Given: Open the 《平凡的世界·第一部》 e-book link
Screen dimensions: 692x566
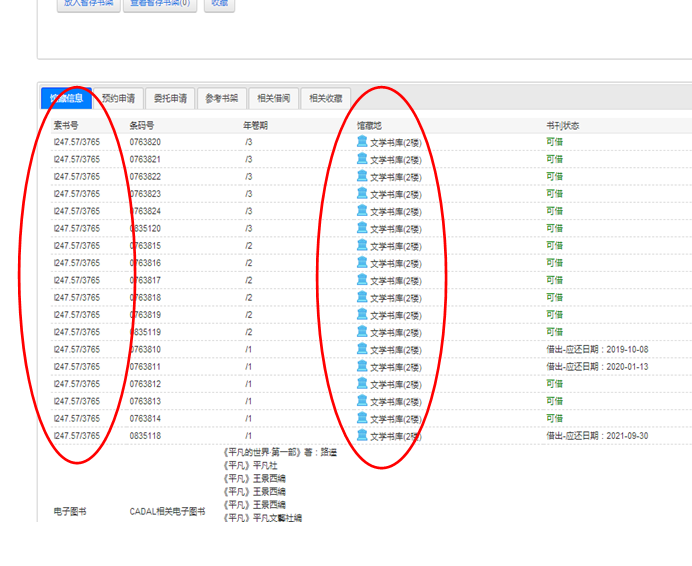Looking at the screenshot, I should (x=260, y=452).
